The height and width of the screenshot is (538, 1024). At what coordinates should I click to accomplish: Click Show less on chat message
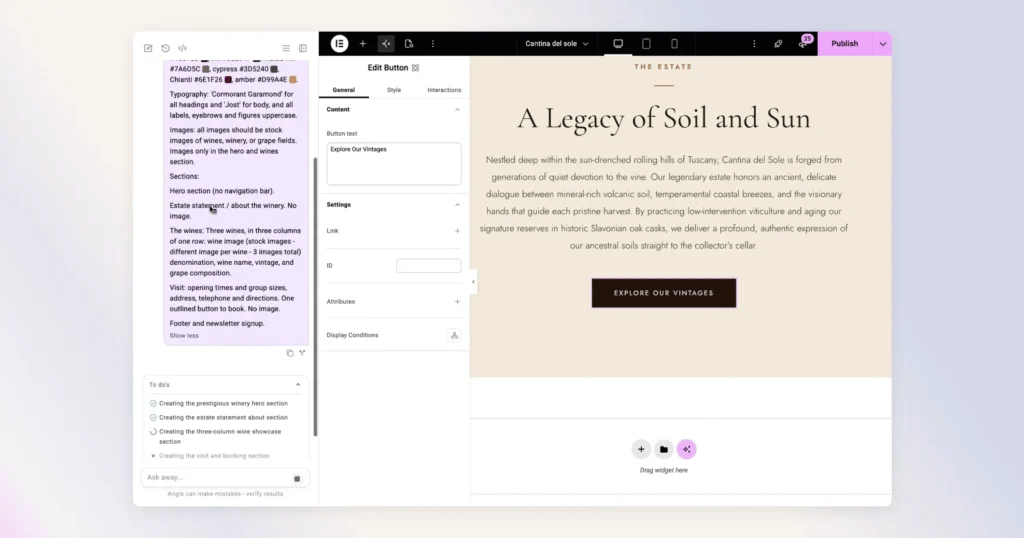(184, 336)
